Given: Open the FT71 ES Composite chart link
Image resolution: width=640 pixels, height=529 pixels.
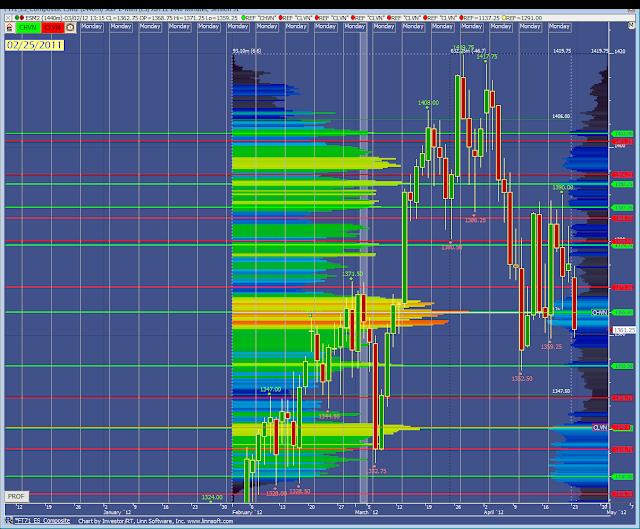Looking at the screenshot, I should tap(42, 521).
